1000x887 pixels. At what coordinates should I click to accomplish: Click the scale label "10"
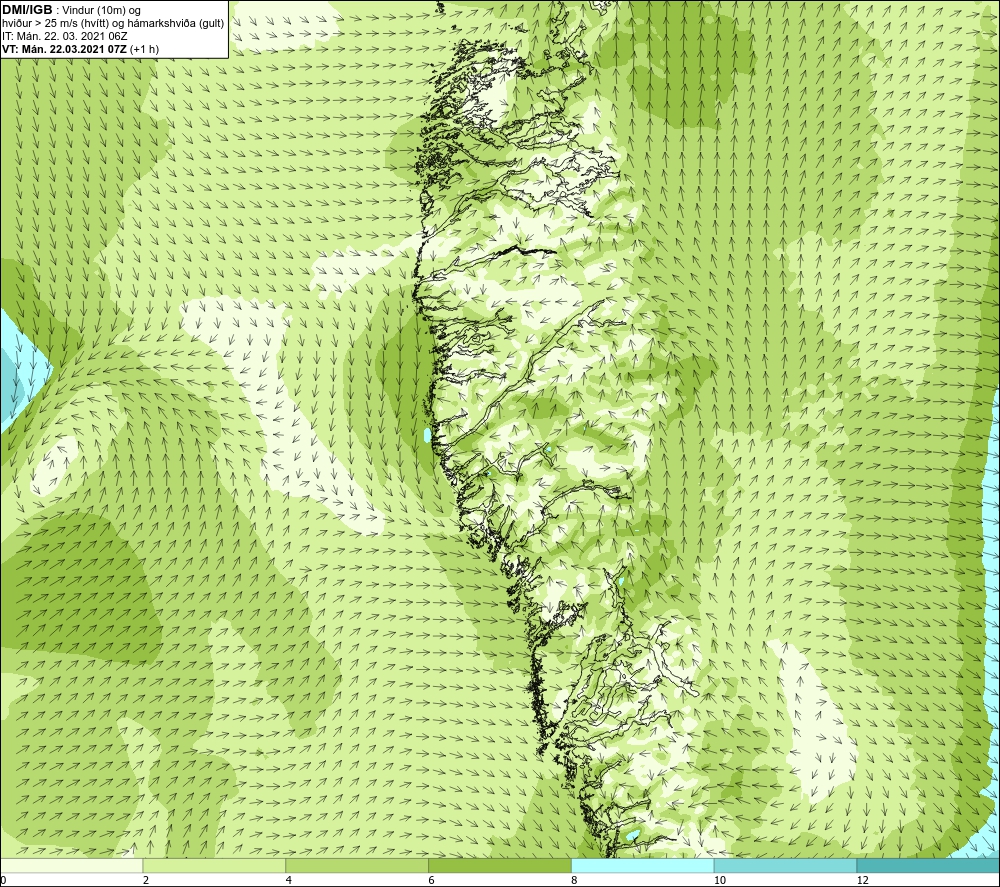[720, 881]
